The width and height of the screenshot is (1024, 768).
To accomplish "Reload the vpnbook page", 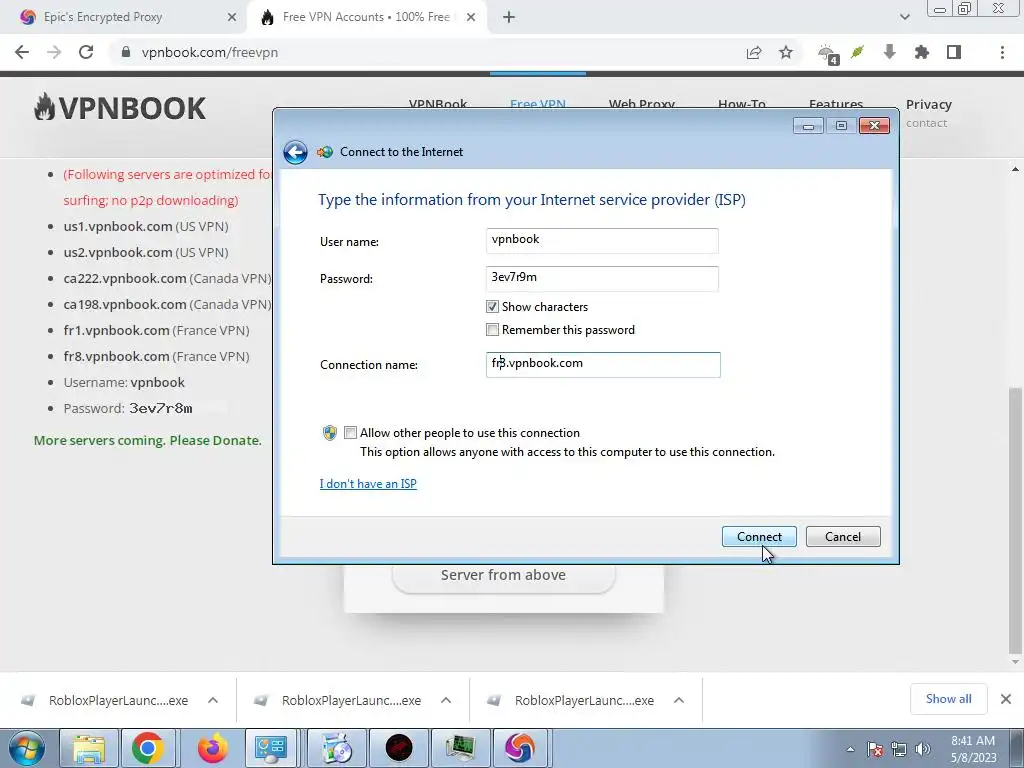I will (x=86, y=52).
